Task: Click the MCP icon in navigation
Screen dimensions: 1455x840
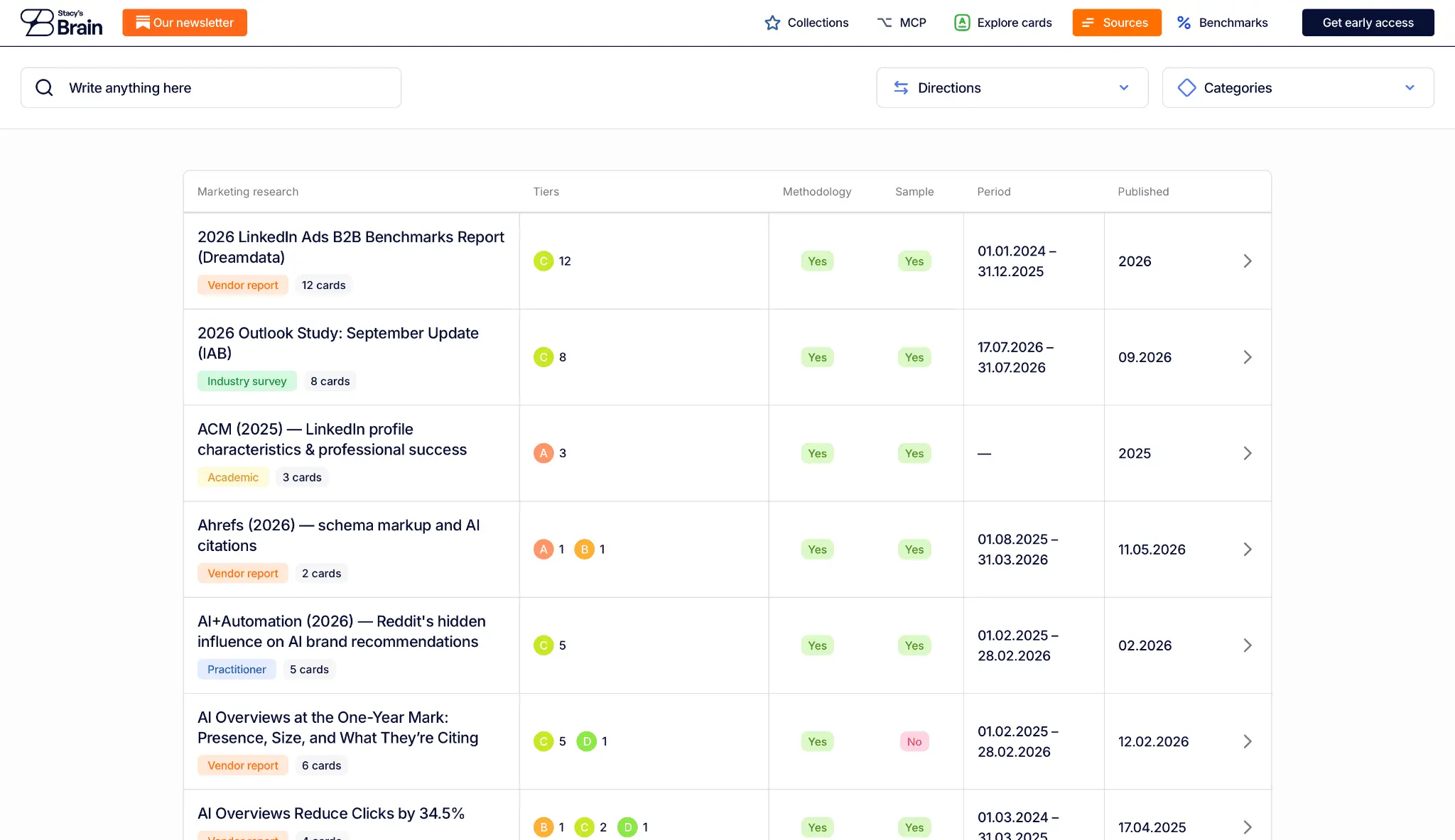Action: point(884,23)
